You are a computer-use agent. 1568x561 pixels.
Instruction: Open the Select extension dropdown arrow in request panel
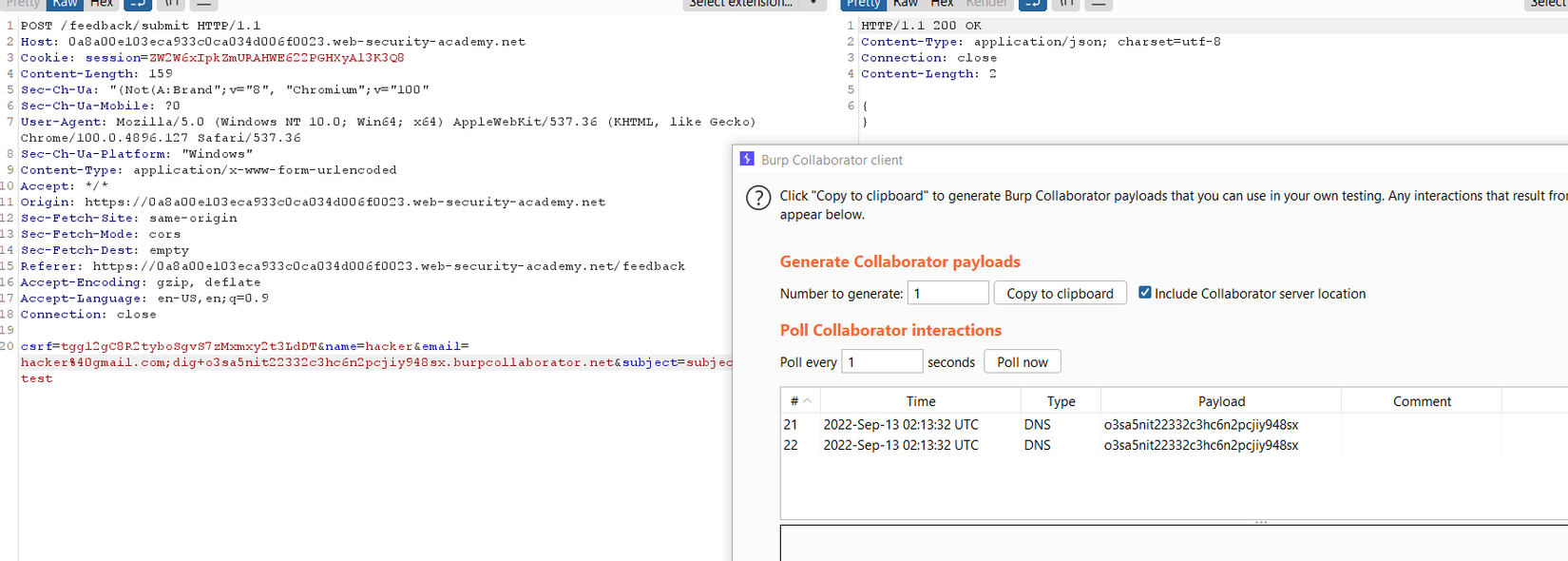pyautogui.click(x=813, y=4)
